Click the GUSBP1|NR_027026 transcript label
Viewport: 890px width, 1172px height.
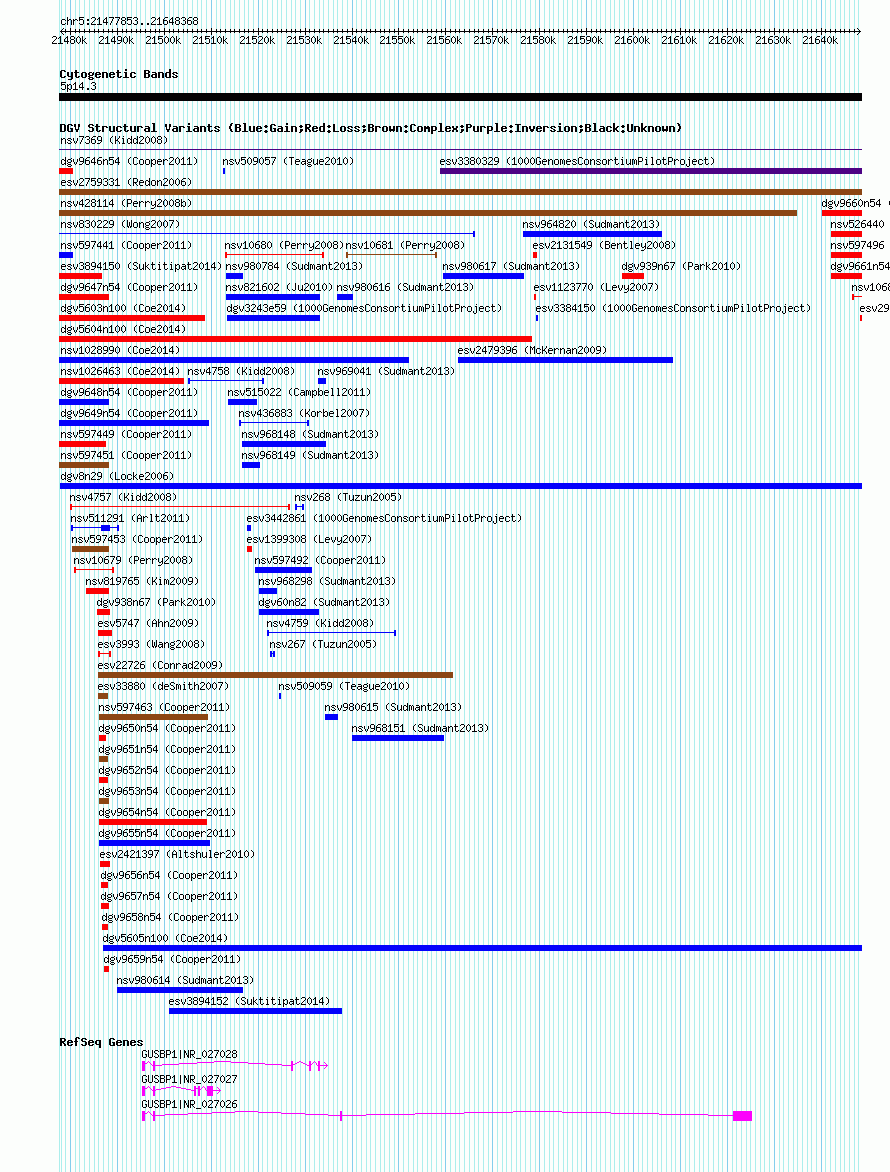pos(189,1104)
